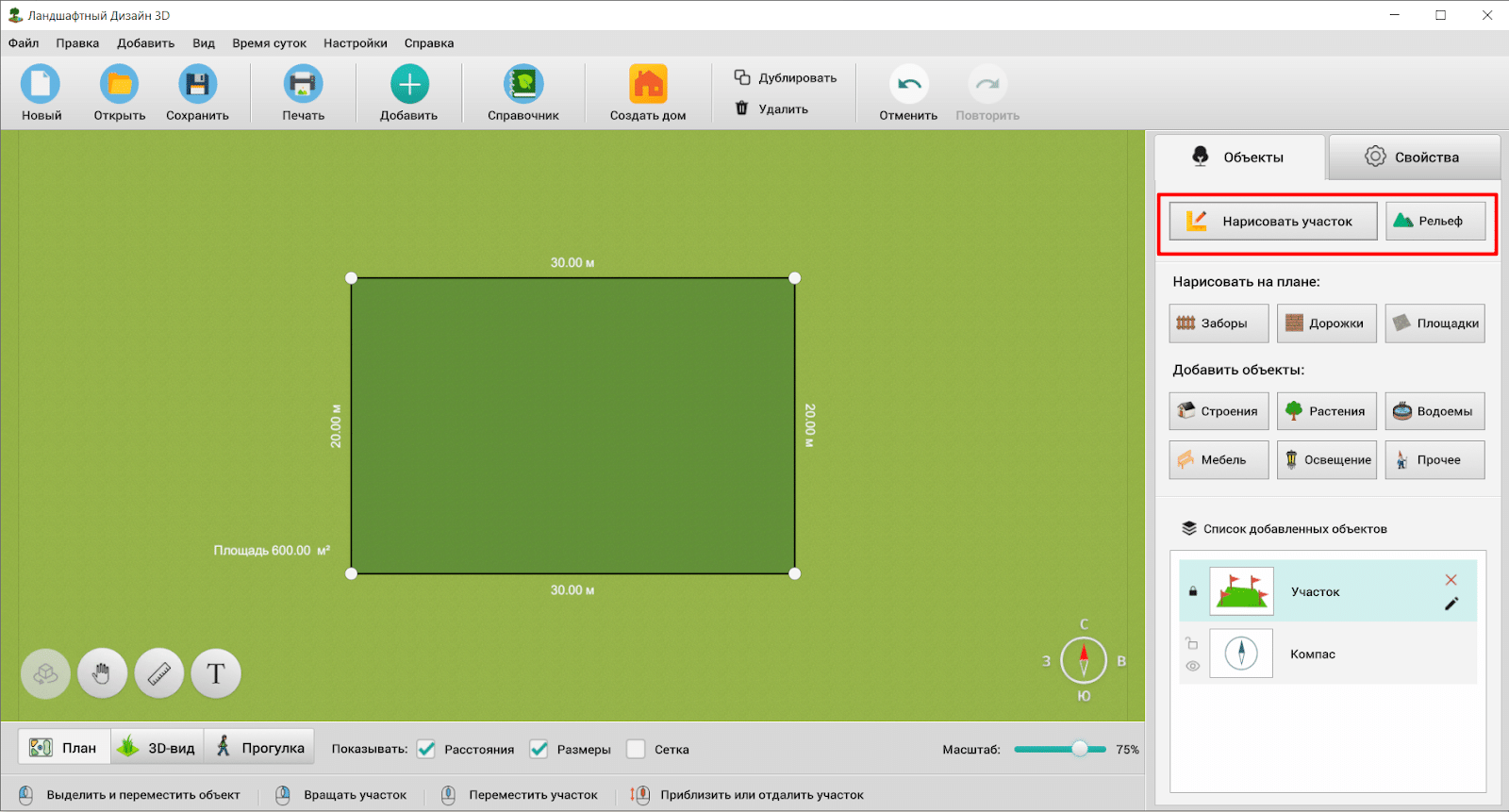
Task: Edit Участок with the pencil icon
Action: click(1451, 604)
